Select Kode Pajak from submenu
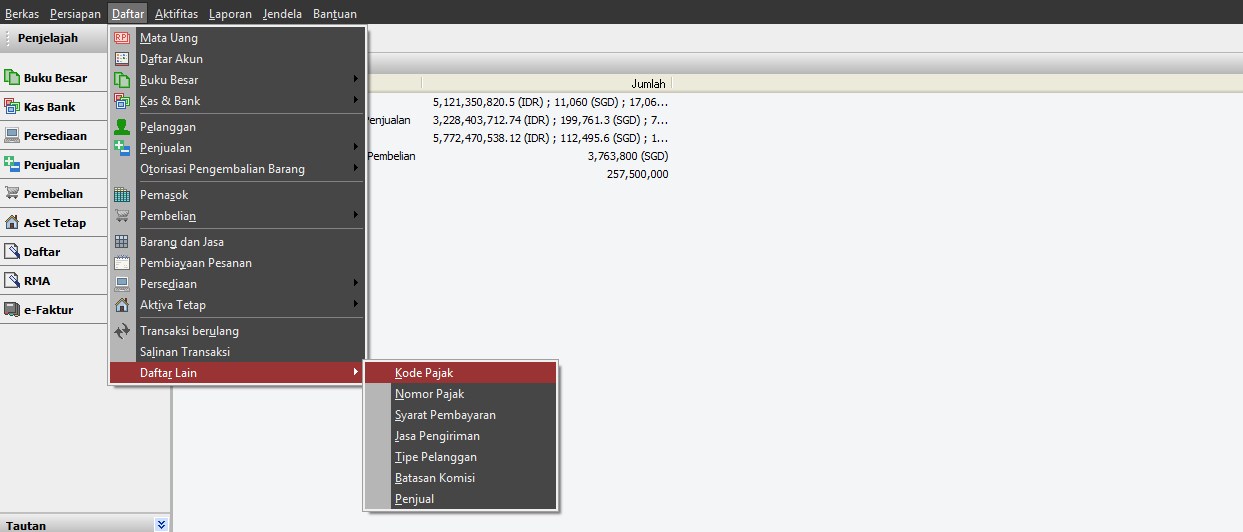 [x=424, y=373]
